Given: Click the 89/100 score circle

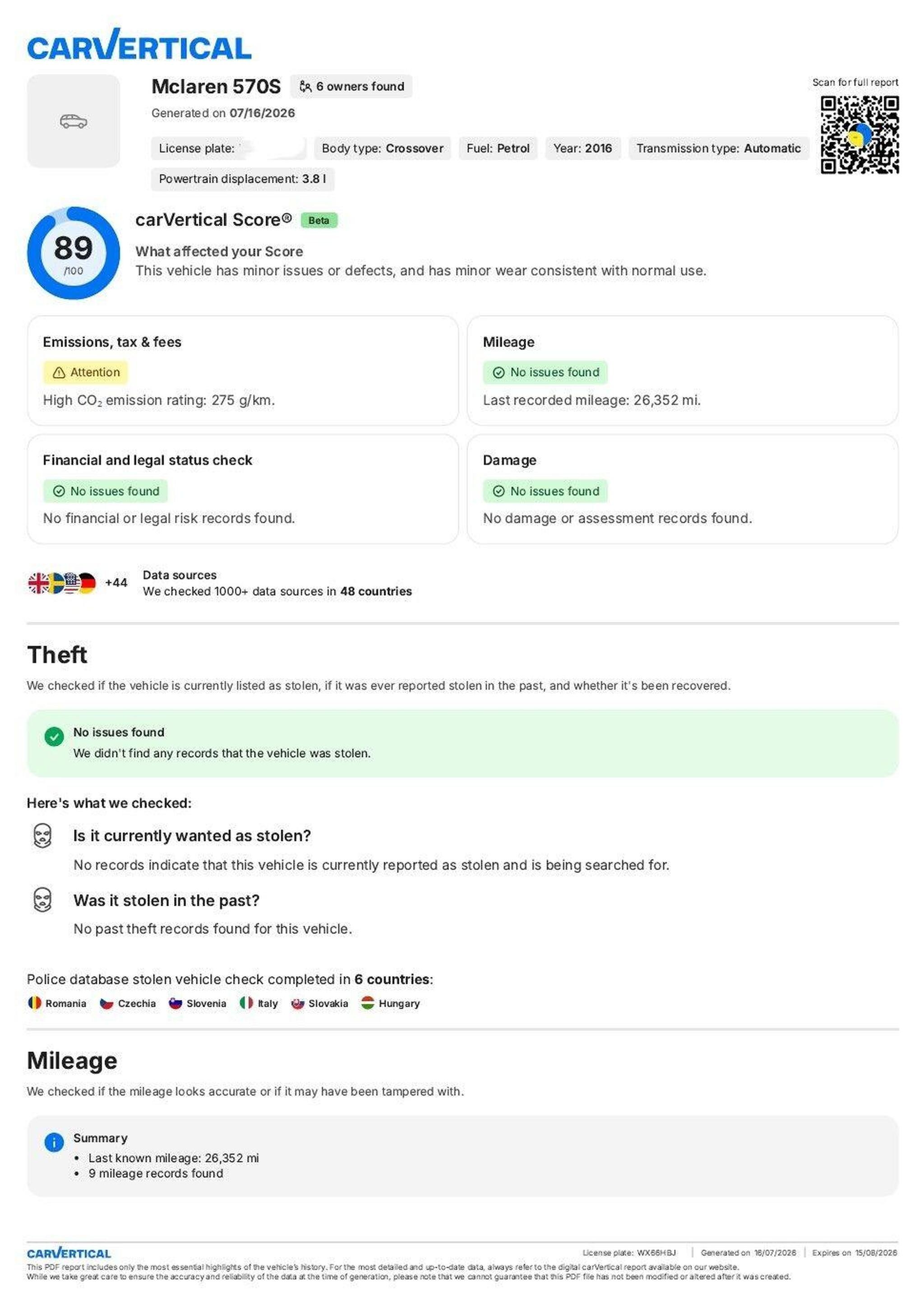Looking at the screenshot, I should pos(74,253).
